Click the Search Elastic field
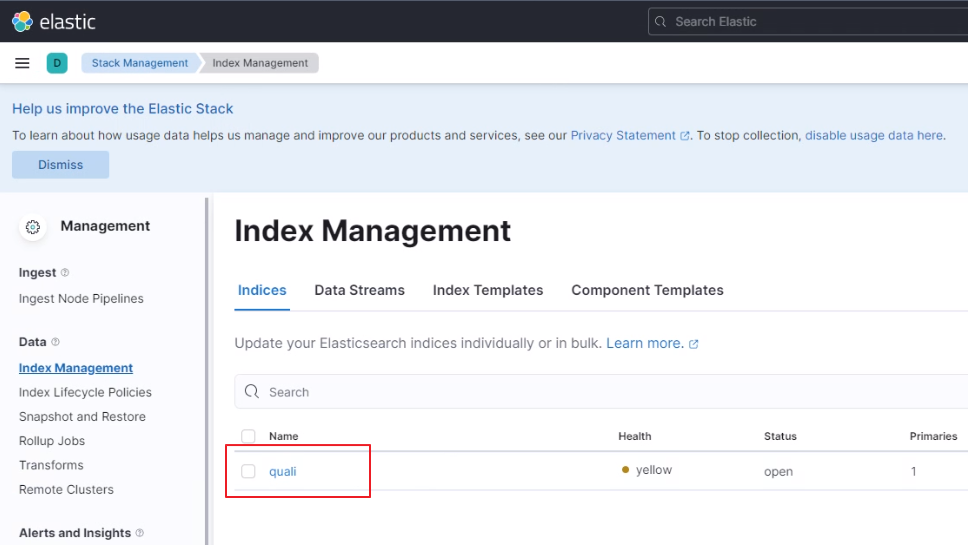The width and height of the screenshot is (968, 545). coord(810,21)
